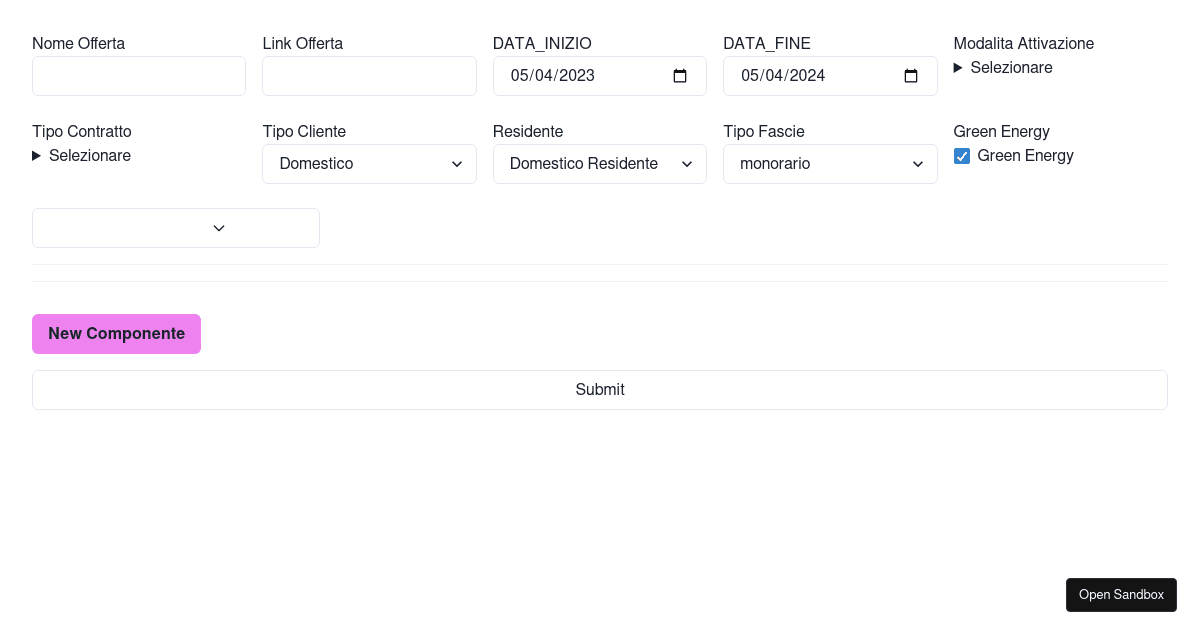
Task: Open the monorario Tipo Fascie dropdown
Action: coord(820,164)
